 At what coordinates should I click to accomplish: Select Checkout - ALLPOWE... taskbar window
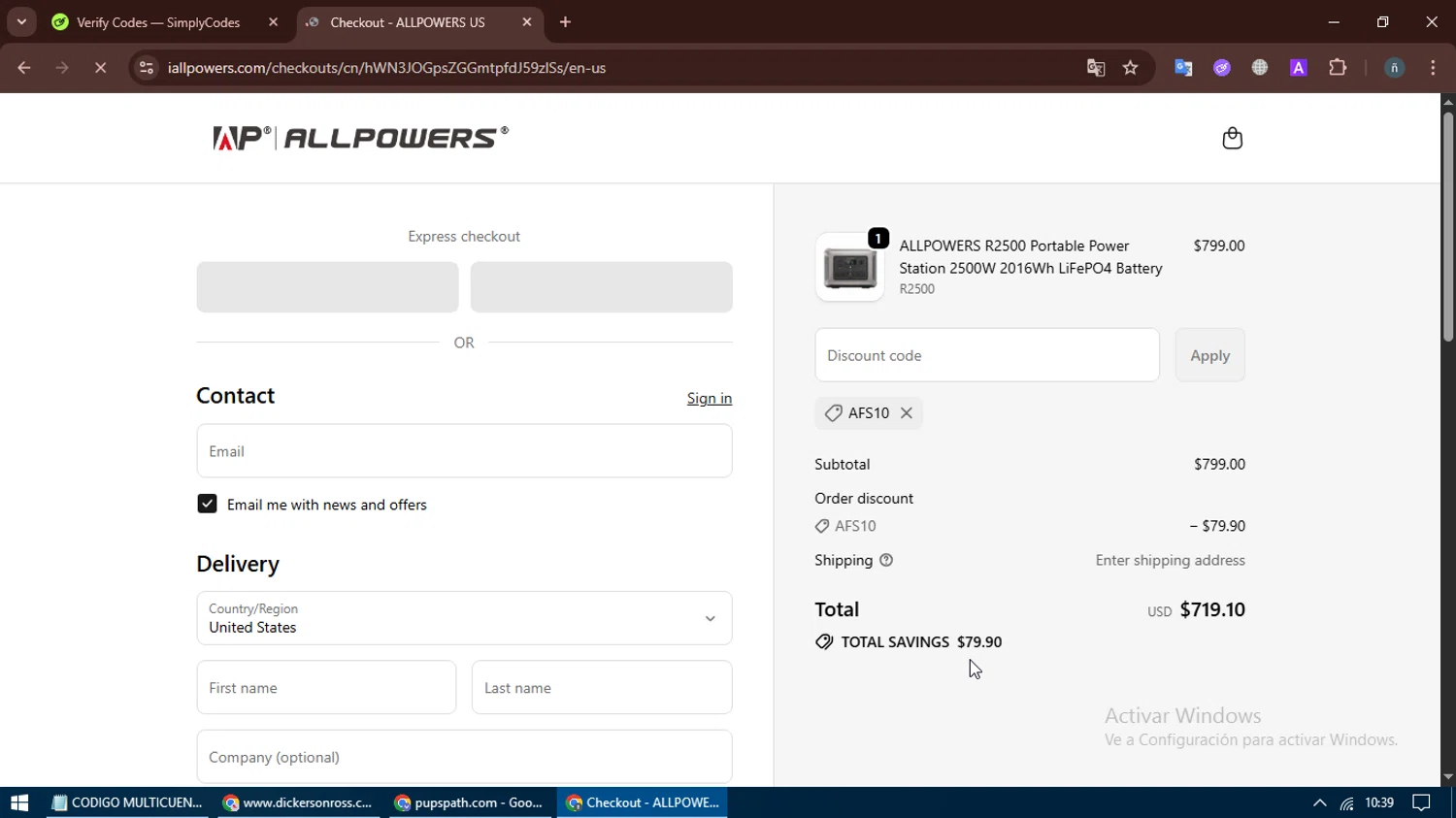coord(643,802)
